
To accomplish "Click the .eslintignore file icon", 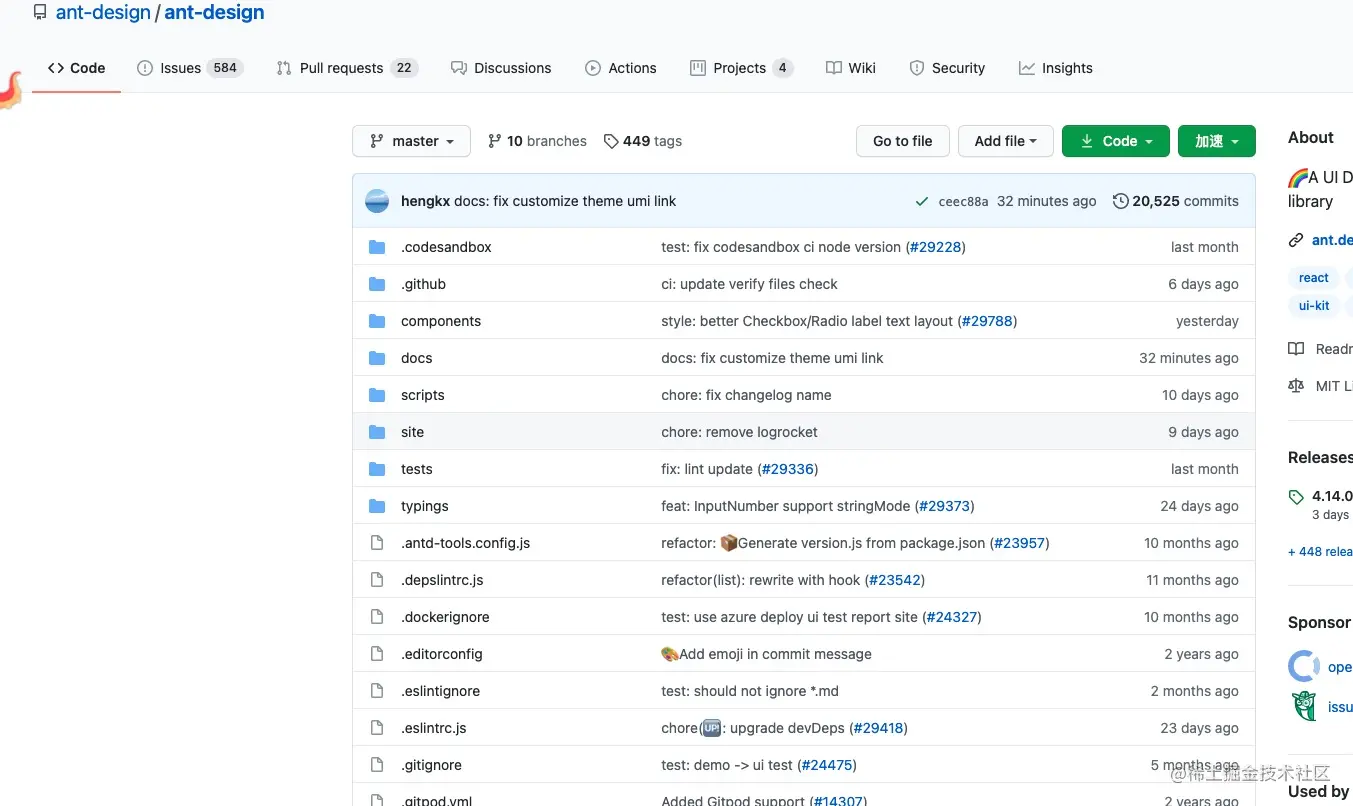I will coord(377,691).
